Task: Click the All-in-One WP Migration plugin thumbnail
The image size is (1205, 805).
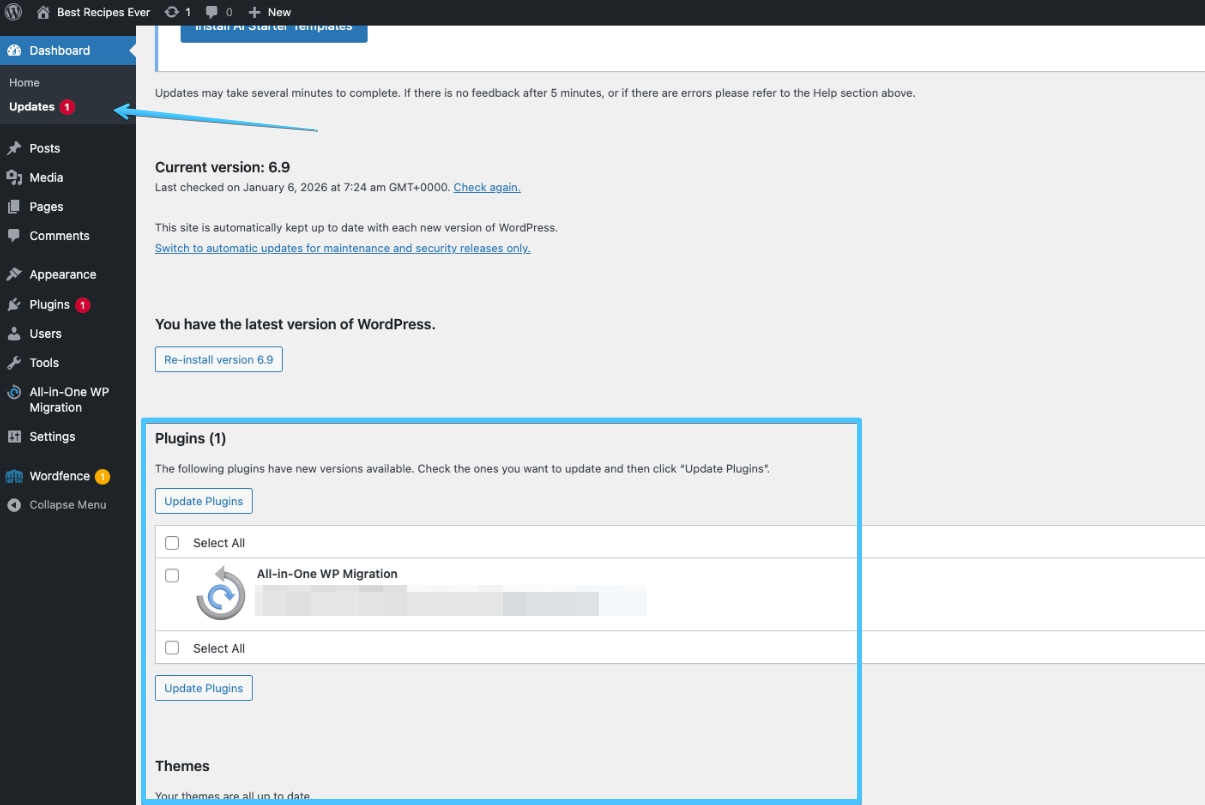Action: click(x=220, y=594)
